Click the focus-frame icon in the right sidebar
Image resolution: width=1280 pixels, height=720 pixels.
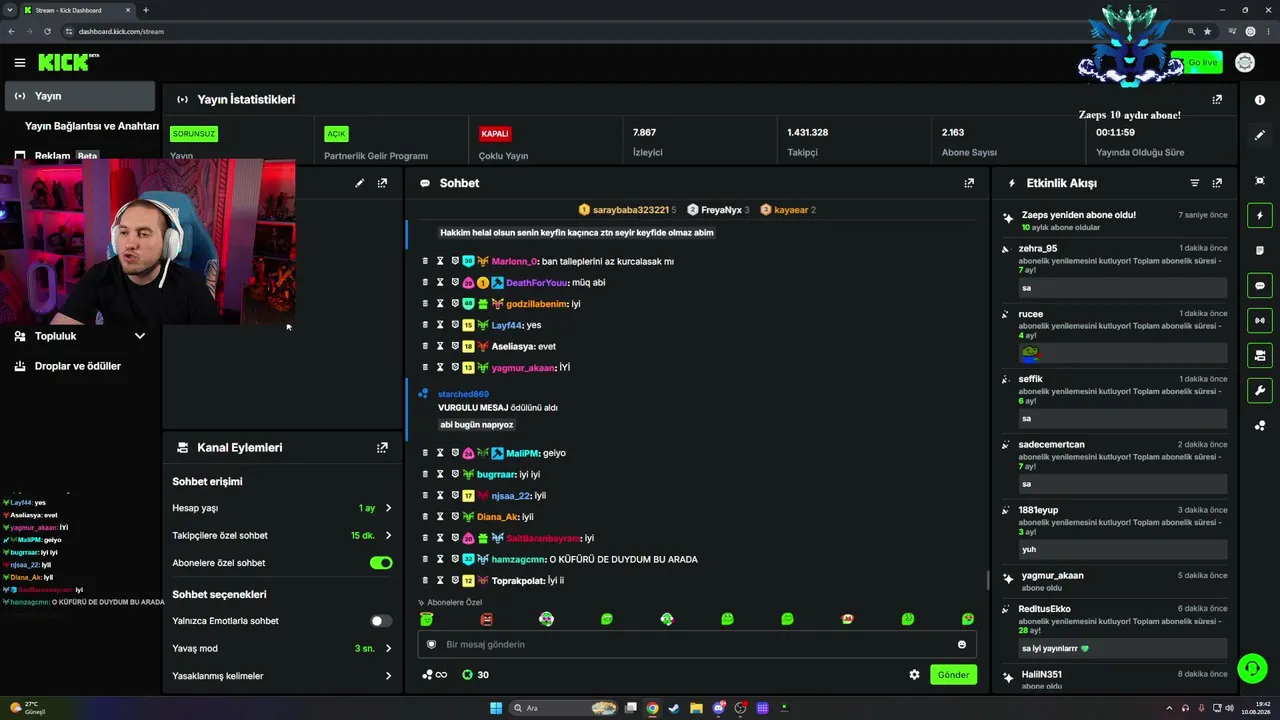tap(1260, 180)
